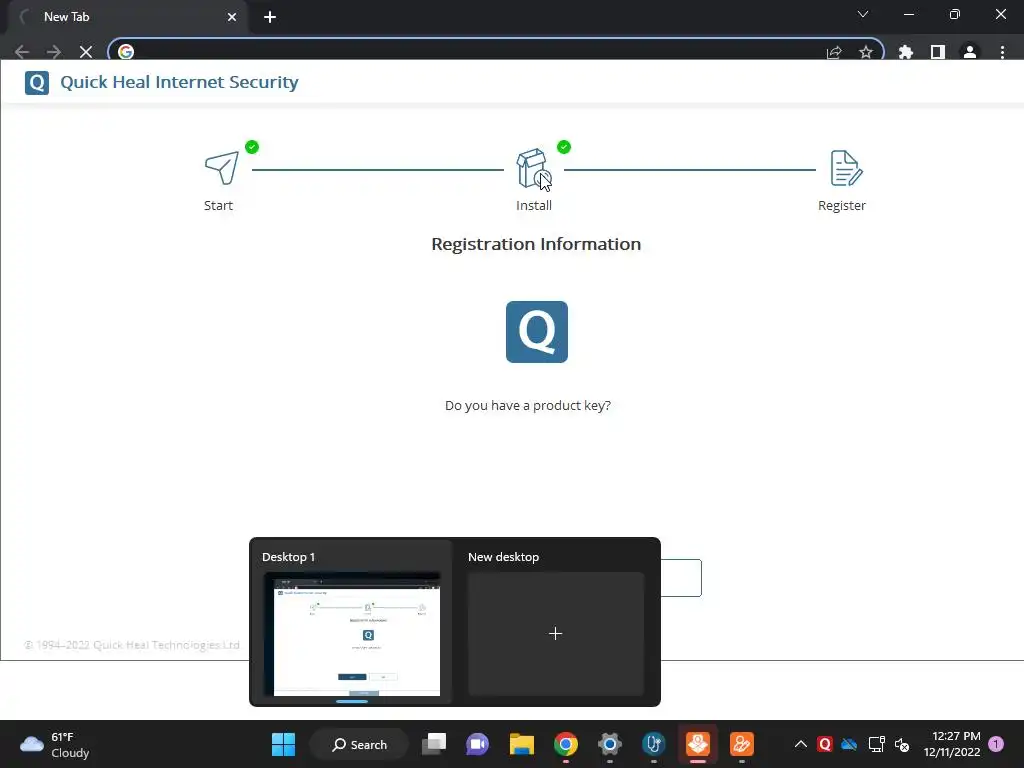1024x768 pixels.
Task: Open a new tab with the plus button
Action: click(x=270, y=17)
